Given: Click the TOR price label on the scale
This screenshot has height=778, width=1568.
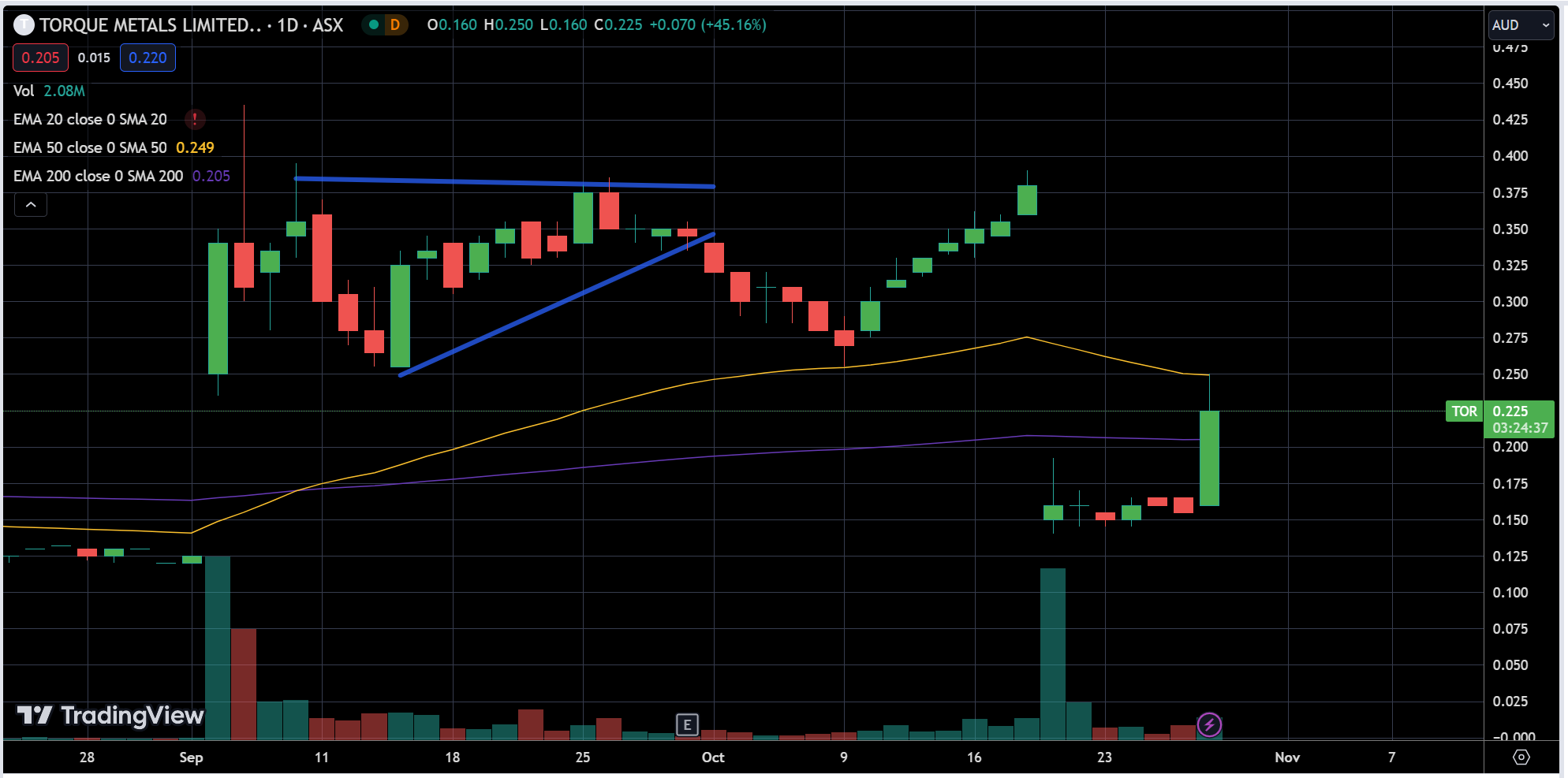Looking at the screenshot, I should (x=1464, y=411).
